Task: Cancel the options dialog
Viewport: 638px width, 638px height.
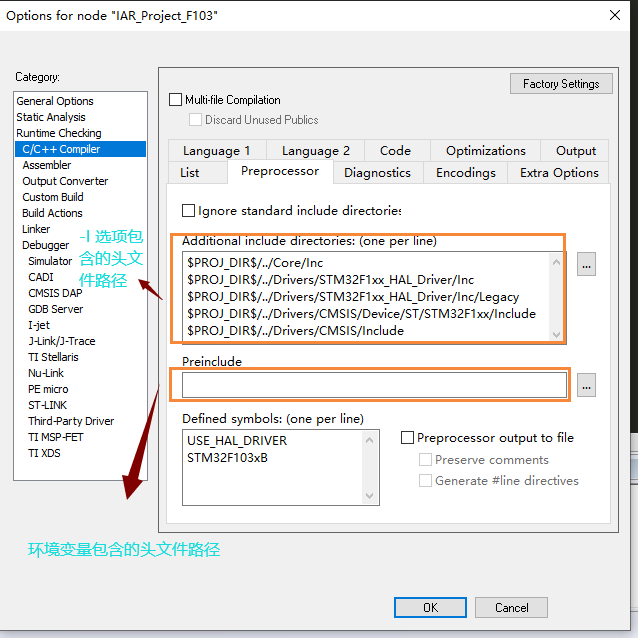Action: coord(511,607)
